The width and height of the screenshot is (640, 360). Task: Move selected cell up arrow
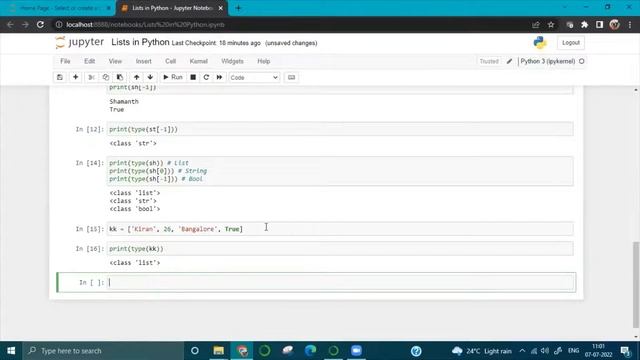click(136, 77)
